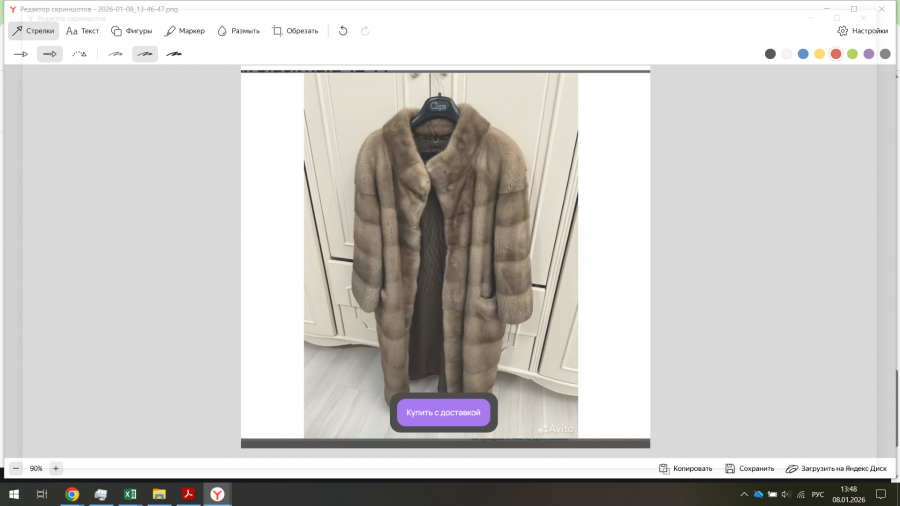
Task: Upload via Загрузить на Яндекс Диск
Action: [x=836, y=468]
